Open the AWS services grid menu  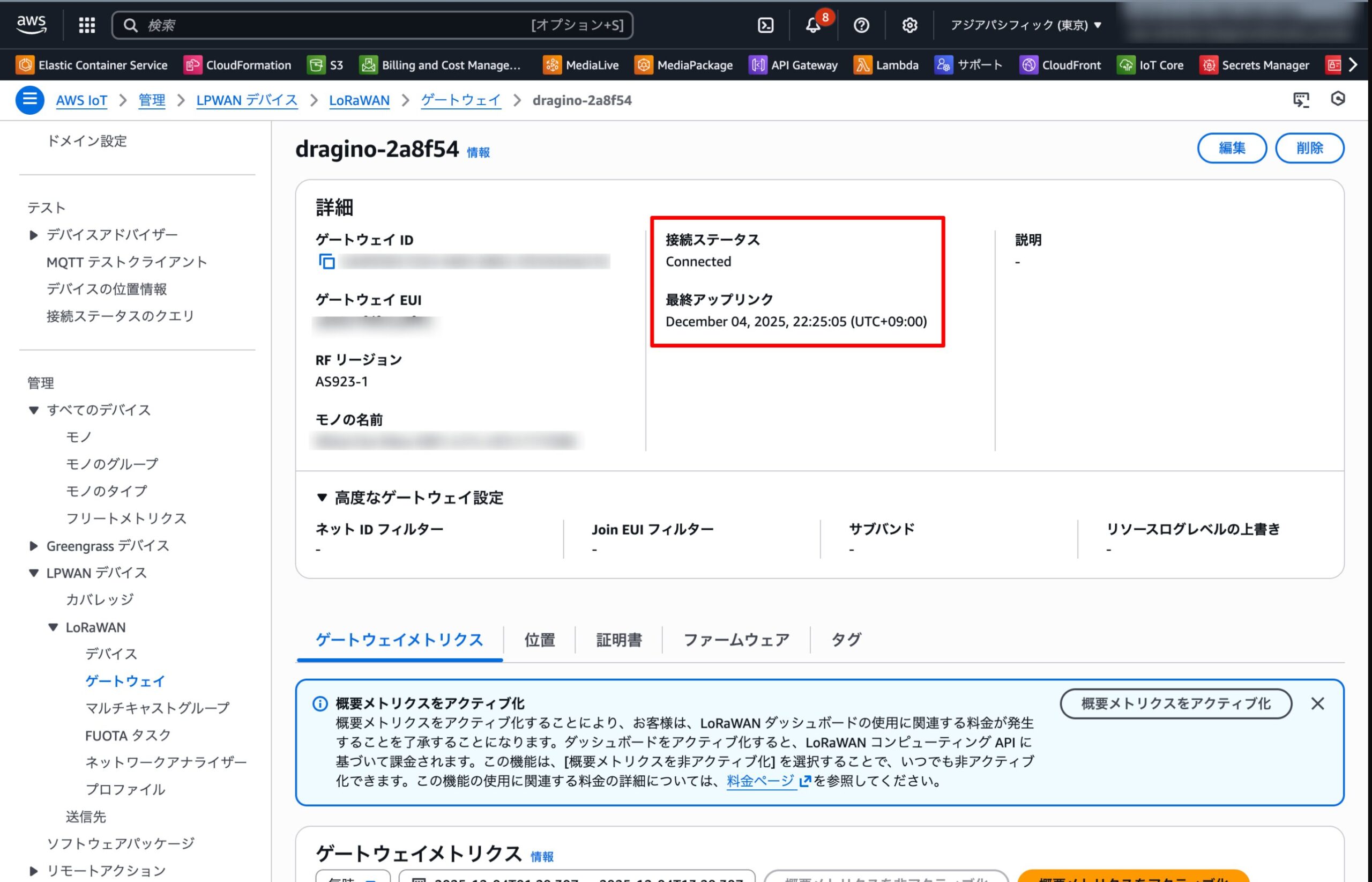[x=86, y=25]
